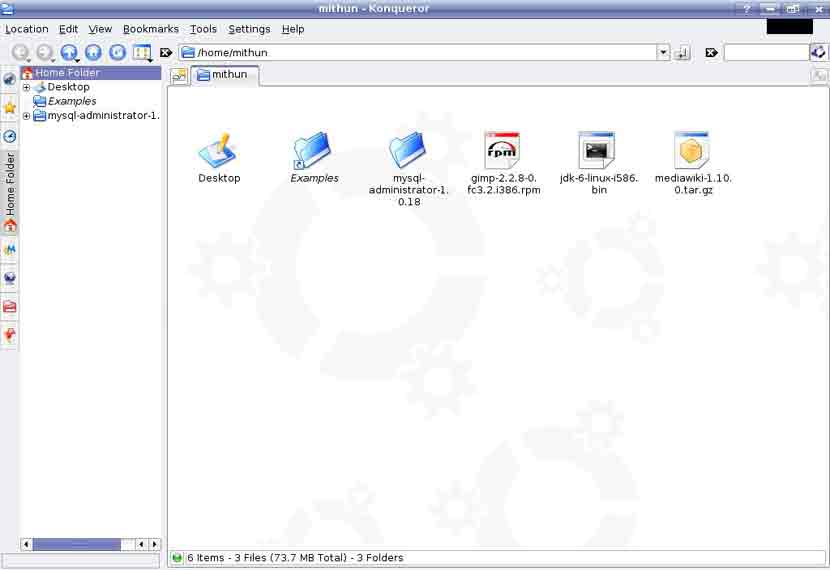This screenshot has width=830, height=570.
Task: Open the Bookmarks menu
Action: coord(151,29)
